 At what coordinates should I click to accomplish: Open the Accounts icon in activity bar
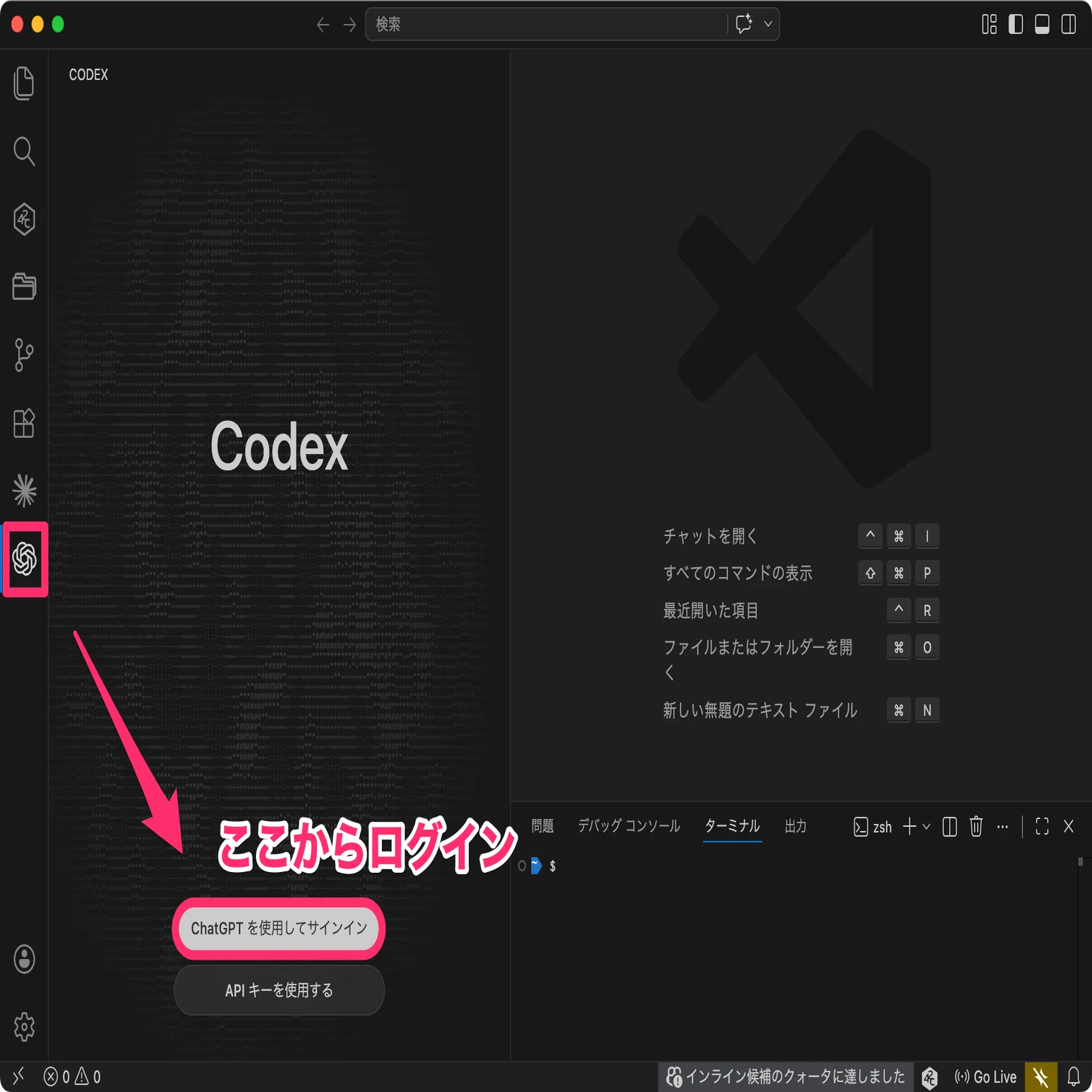coord(24,959)
